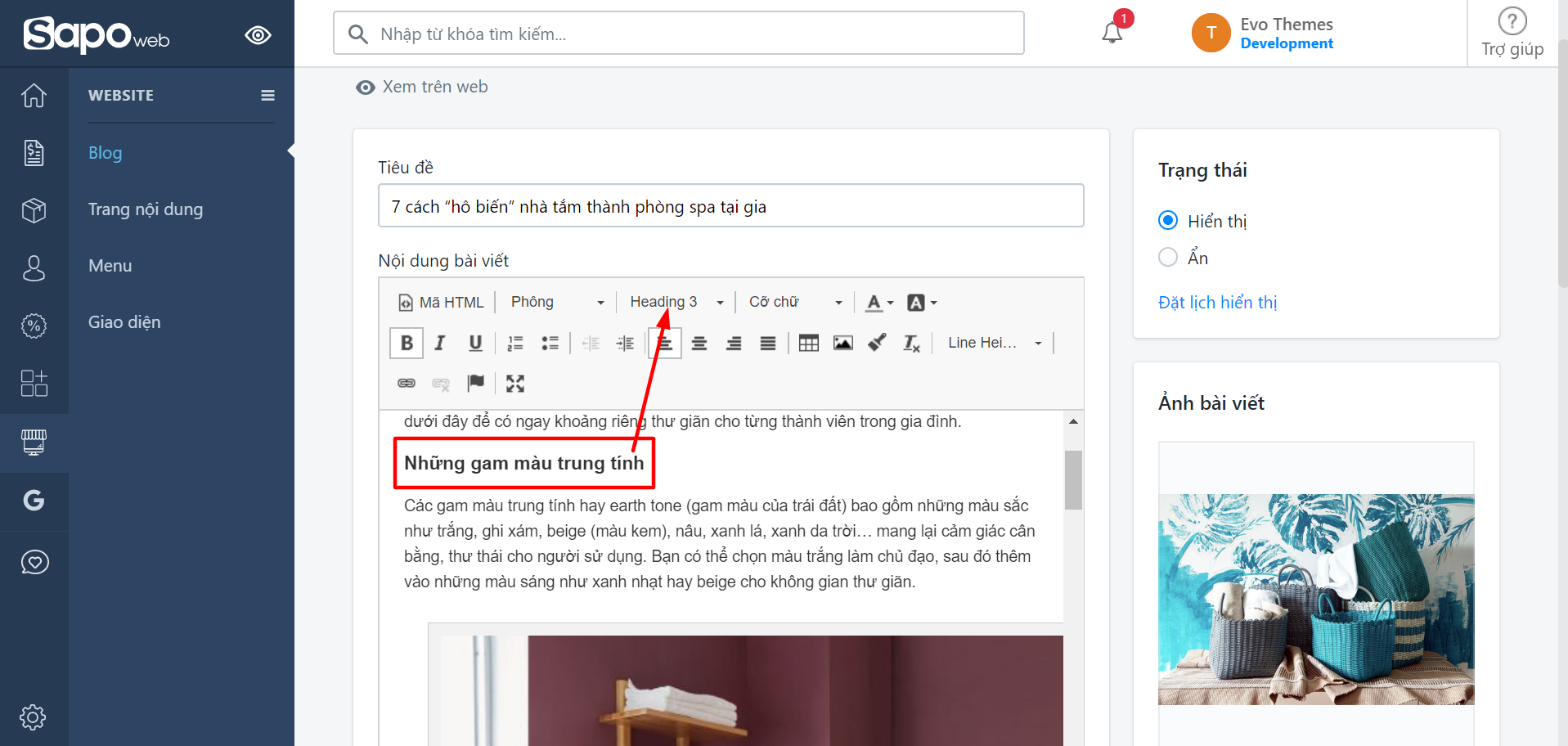Open Giao diện in the Website menu

tap(124, 322)
